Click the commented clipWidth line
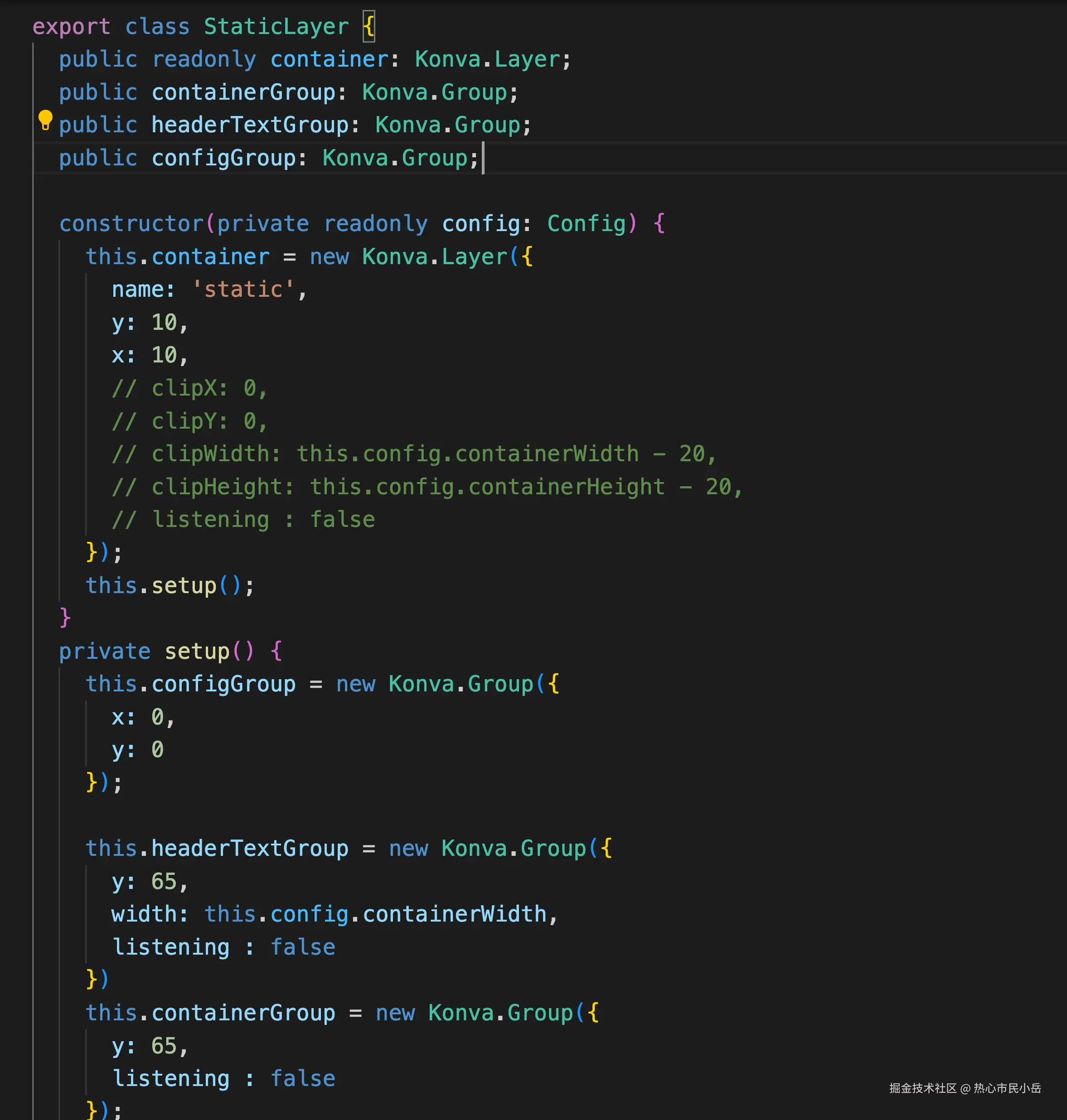Screen dimensions: 1067x1120 coord(413,454)
